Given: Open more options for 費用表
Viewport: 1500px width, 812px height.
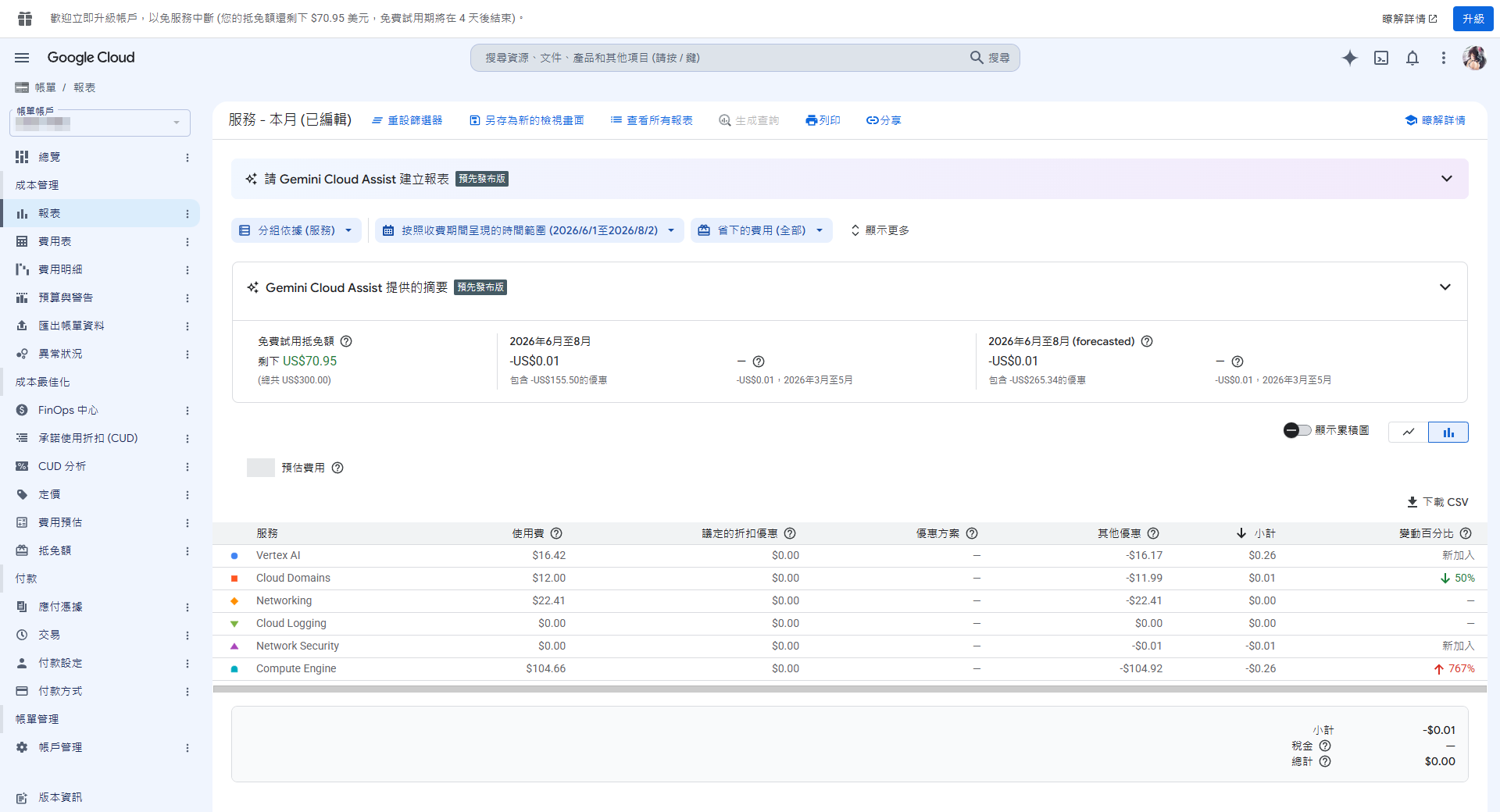Looking at the screenshot, I should click(187, 242).
